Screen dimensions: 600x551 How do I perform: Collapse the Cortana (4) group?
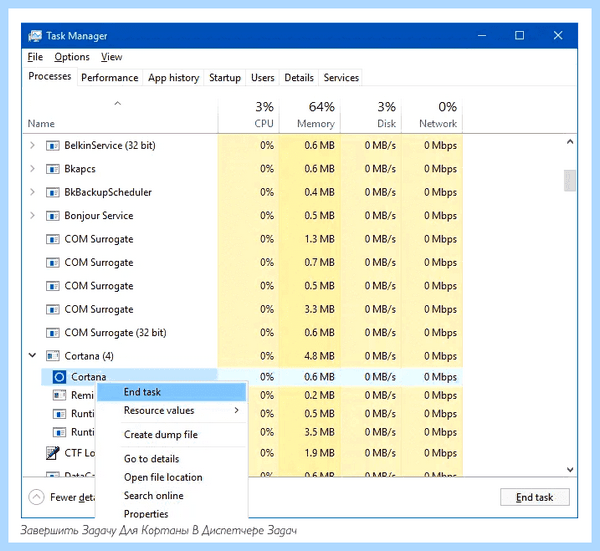33,355
